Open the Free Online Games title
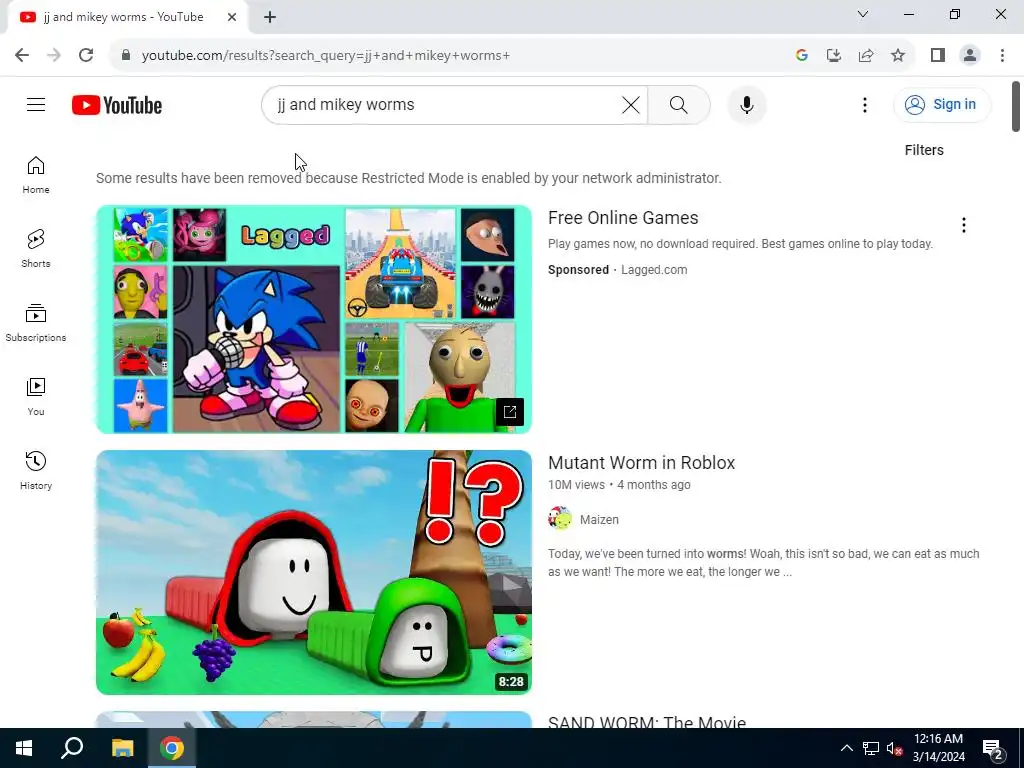1024x768 pixels. [x=623, y=217]
